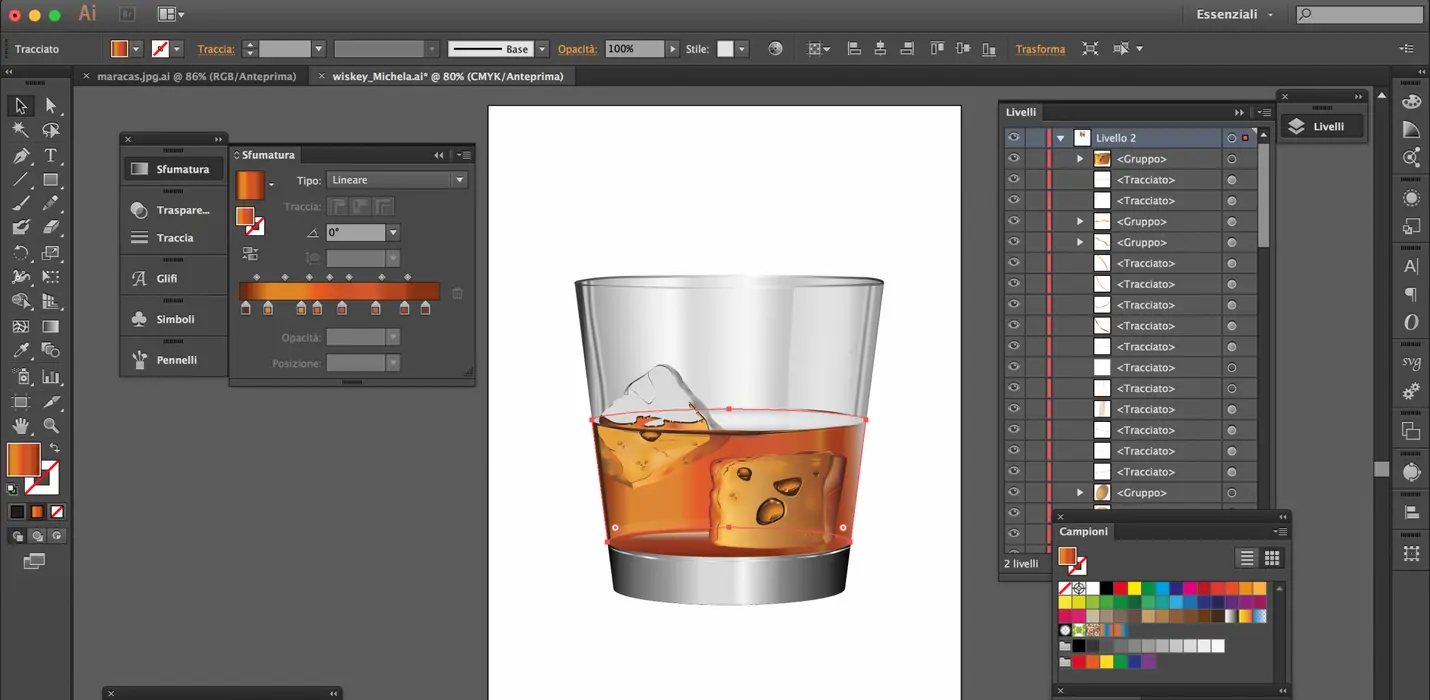1430x700 pixels.
Task: Hide the Livello 2 layer
Action: pos(1014,138)
